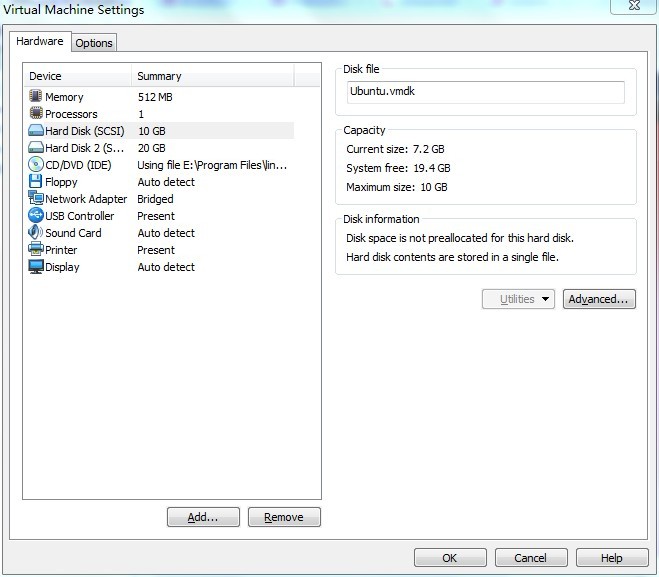The image size is (659, 577).
Task: Sort by the Device column header
Action: (x=77, y=76)
